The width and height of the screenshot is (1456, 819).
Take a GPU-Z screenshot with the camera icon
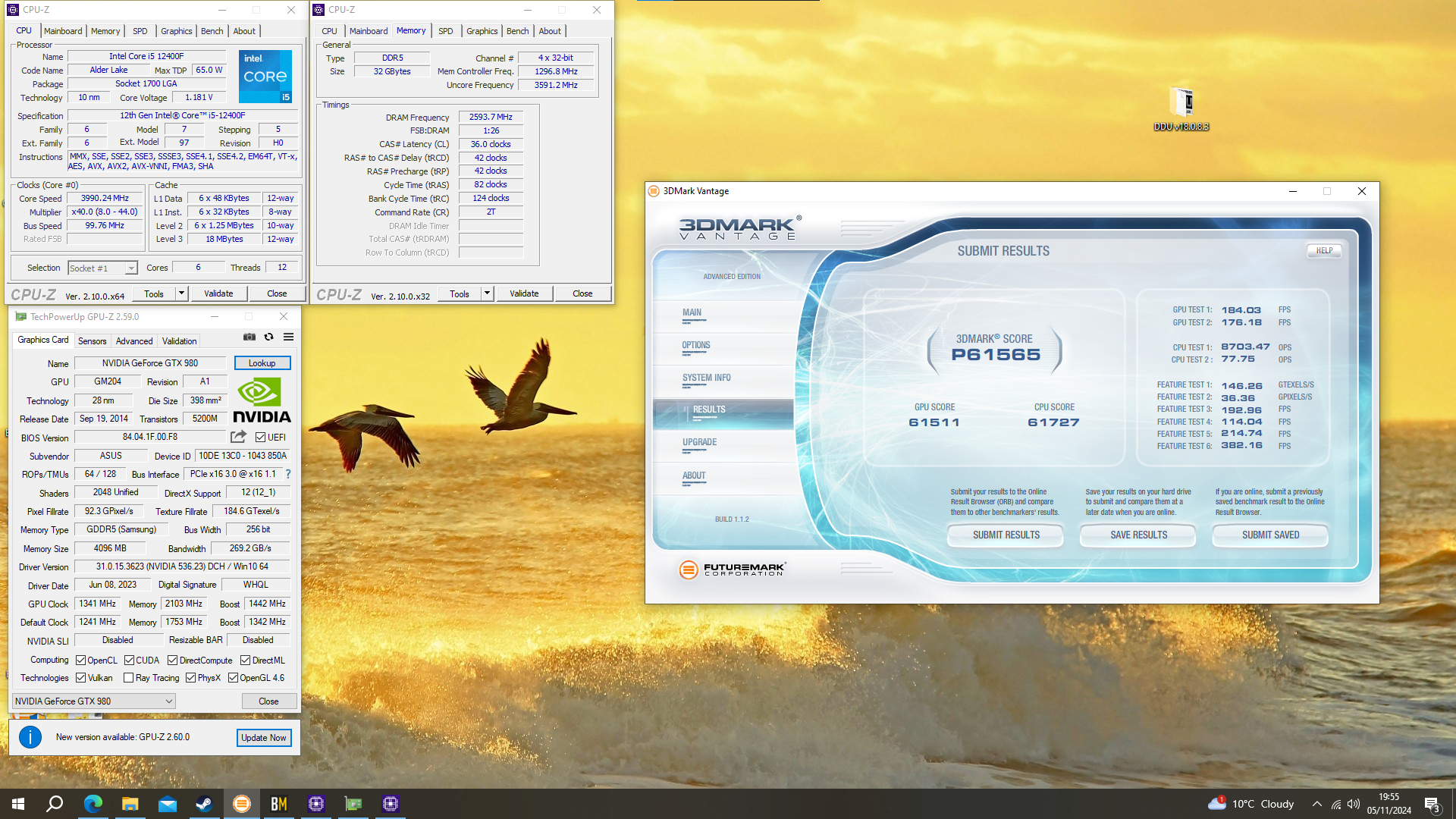tap(249, 337)
